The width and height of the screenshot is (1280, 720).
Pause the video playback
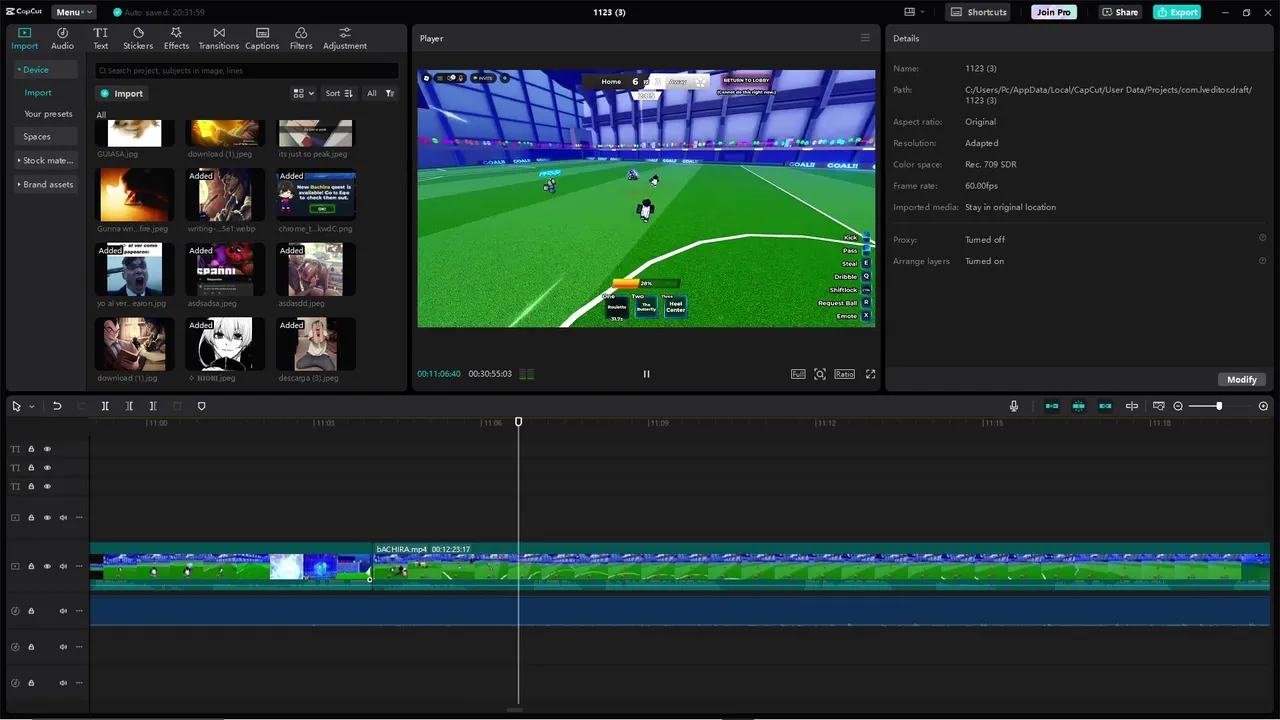[x=646, y=374]
